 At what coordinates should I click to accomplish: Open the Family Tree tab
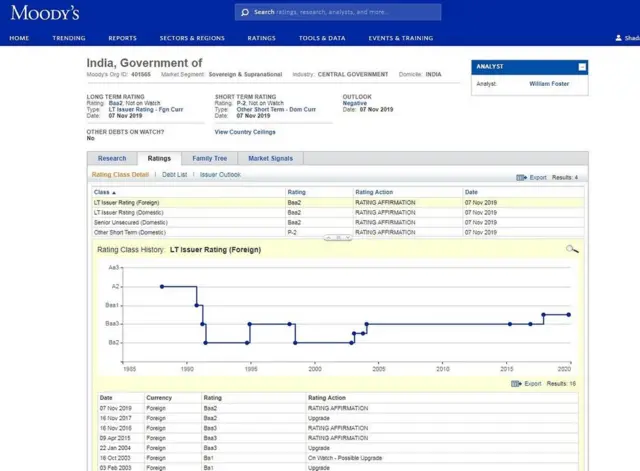point(209,158)
